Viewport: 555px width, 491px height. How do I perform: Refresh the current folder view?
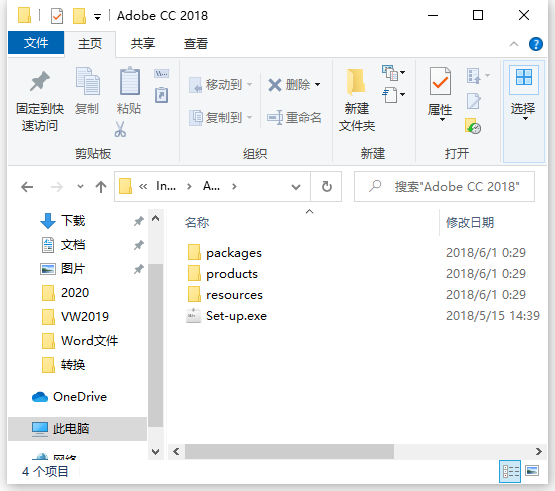point(326,187)
